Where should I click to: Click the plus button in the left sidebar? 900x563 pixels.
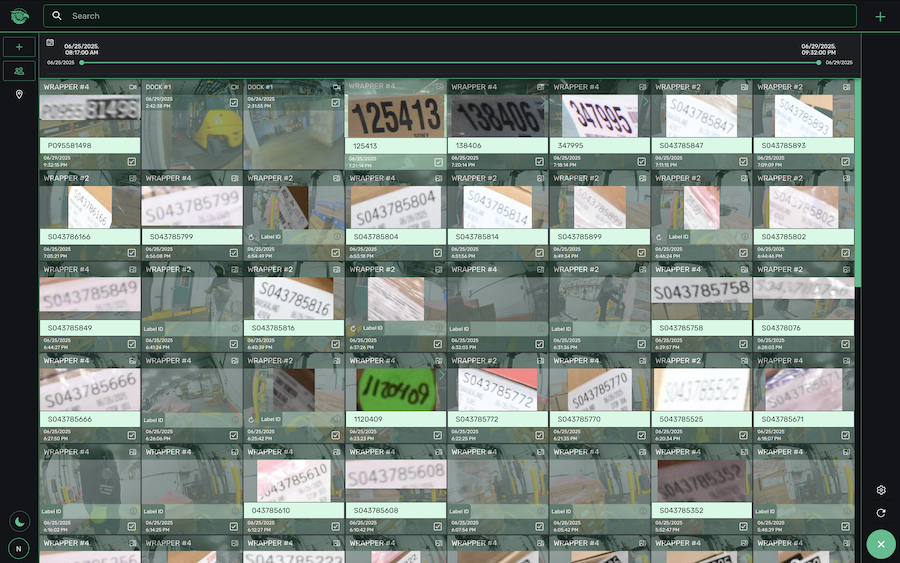(19, 47)
